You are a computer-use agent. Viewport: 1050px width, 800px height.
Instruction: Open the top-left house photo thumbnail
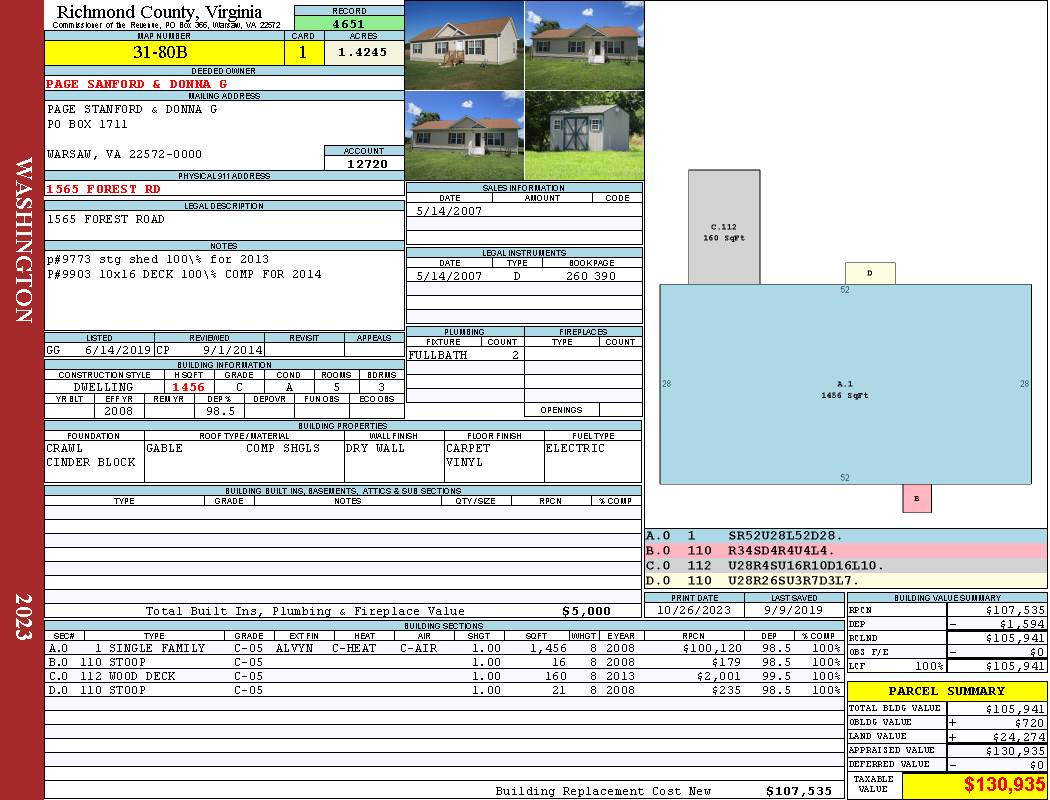pyautogui.click(x=465, y=46)
